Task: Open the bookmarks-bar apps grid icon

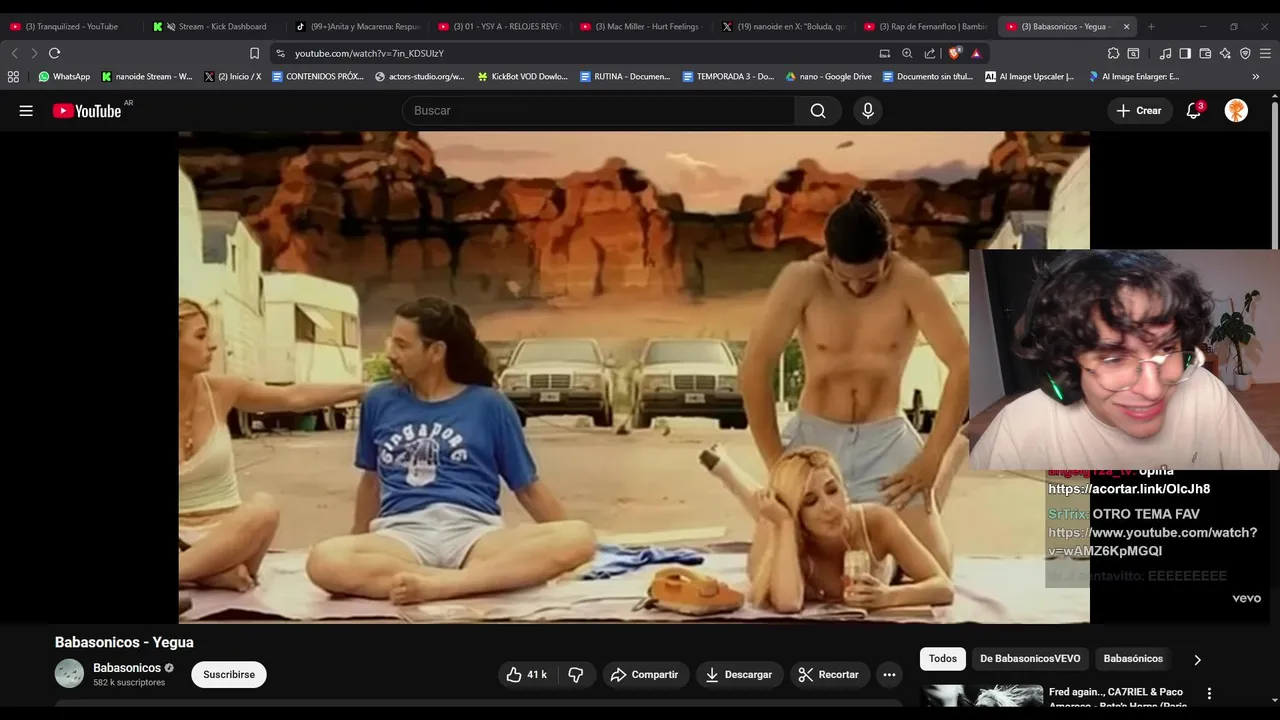Action: click(13, 76)
